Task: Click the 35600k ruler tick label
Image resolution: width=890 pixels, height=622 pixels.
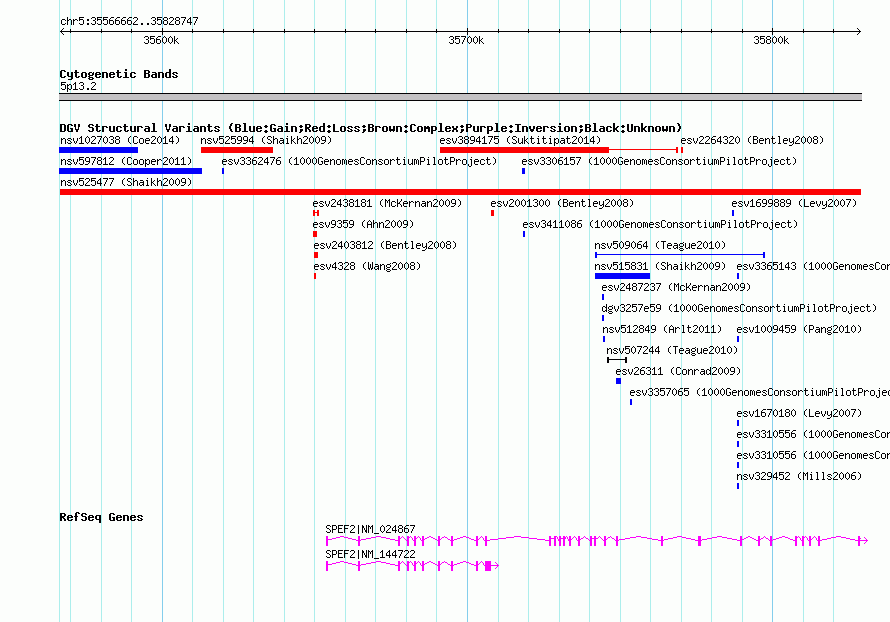Action: (x=161, y=40)
